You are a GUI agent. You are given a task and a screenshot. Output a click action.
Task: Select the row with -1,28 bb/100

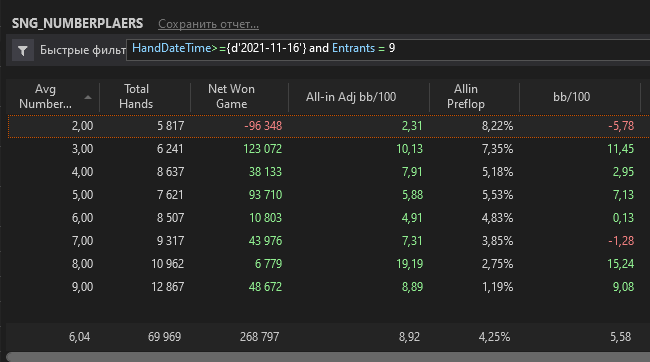tap(329, 241)
